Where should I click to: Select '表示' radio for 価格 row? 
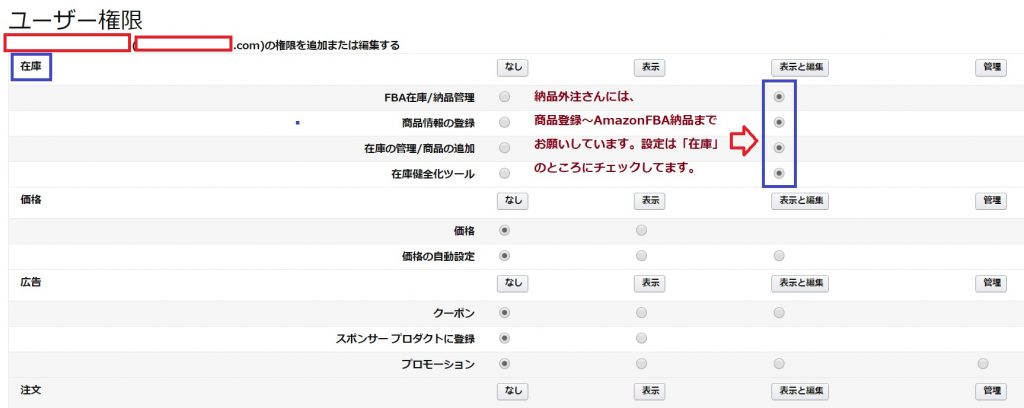pyautogui.click(x=641, y=230)
